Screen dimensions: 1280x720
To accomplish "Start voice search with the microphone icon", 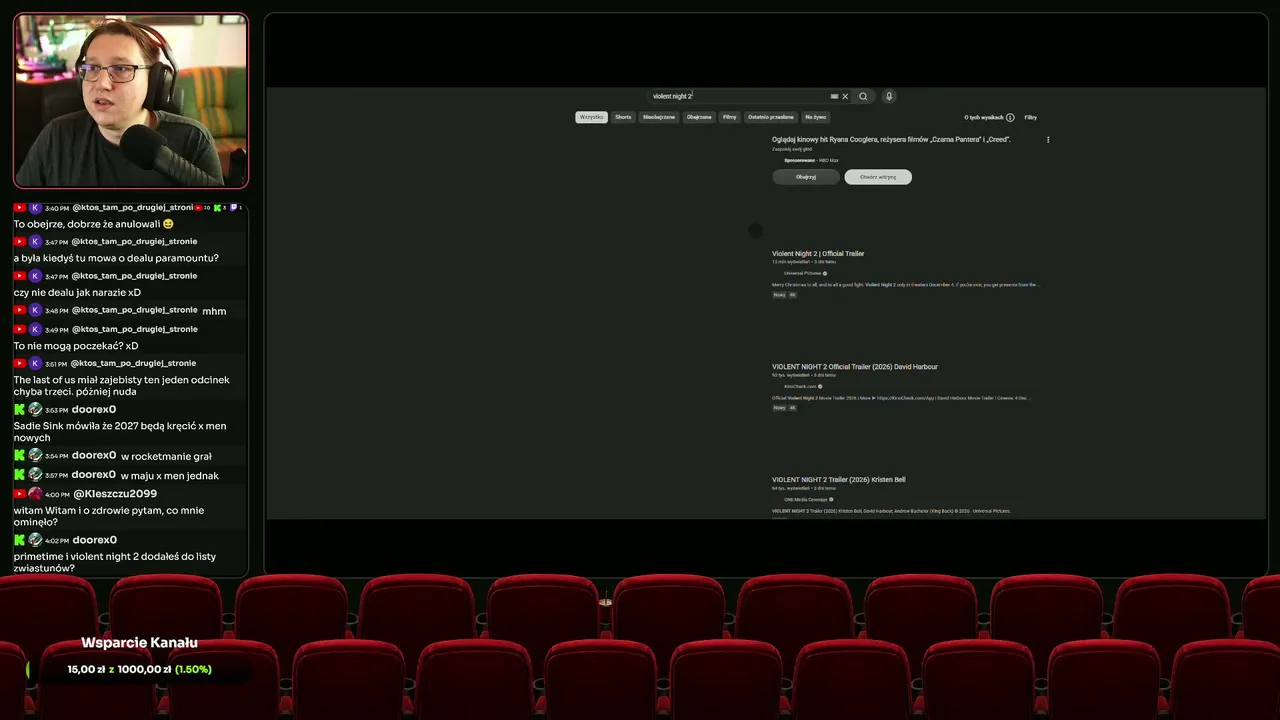I will pyautogui.click(x=889, y=96).
